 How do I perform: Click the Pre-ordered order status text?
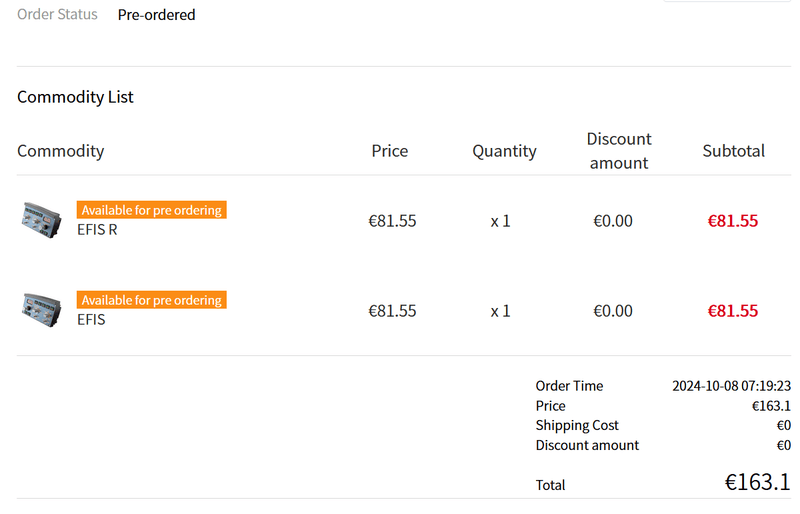tap(156, 15)
